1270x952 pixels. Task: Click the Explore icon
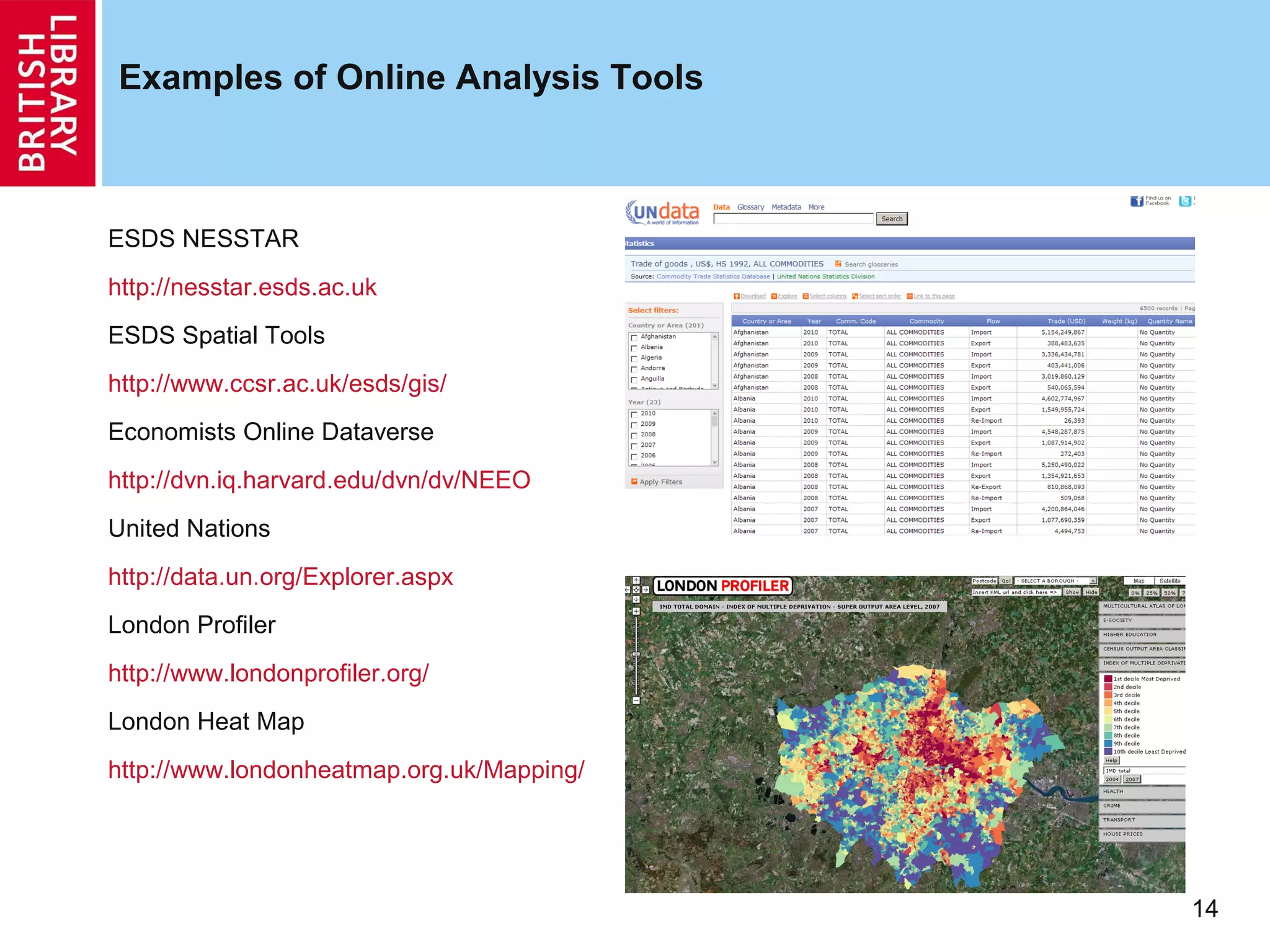[x=774, y=296]
